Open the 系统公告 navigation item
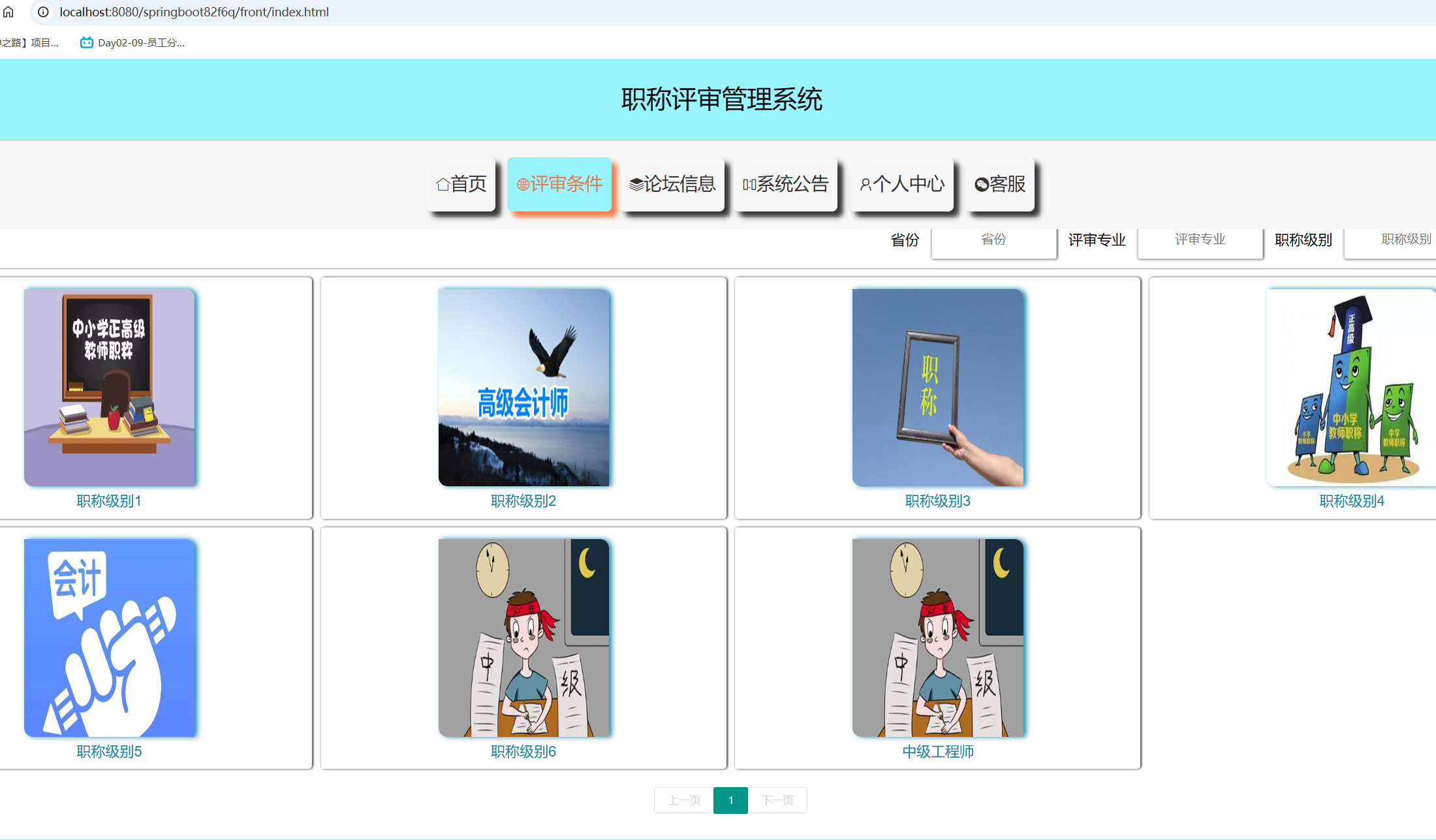Viewport: 1436px width, 840px height. coord(787,185)
